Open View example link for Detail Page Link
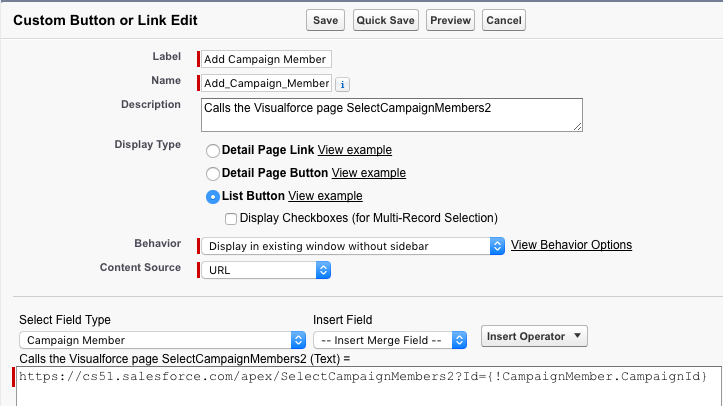723x406 pixels. [x=354, y=150]
